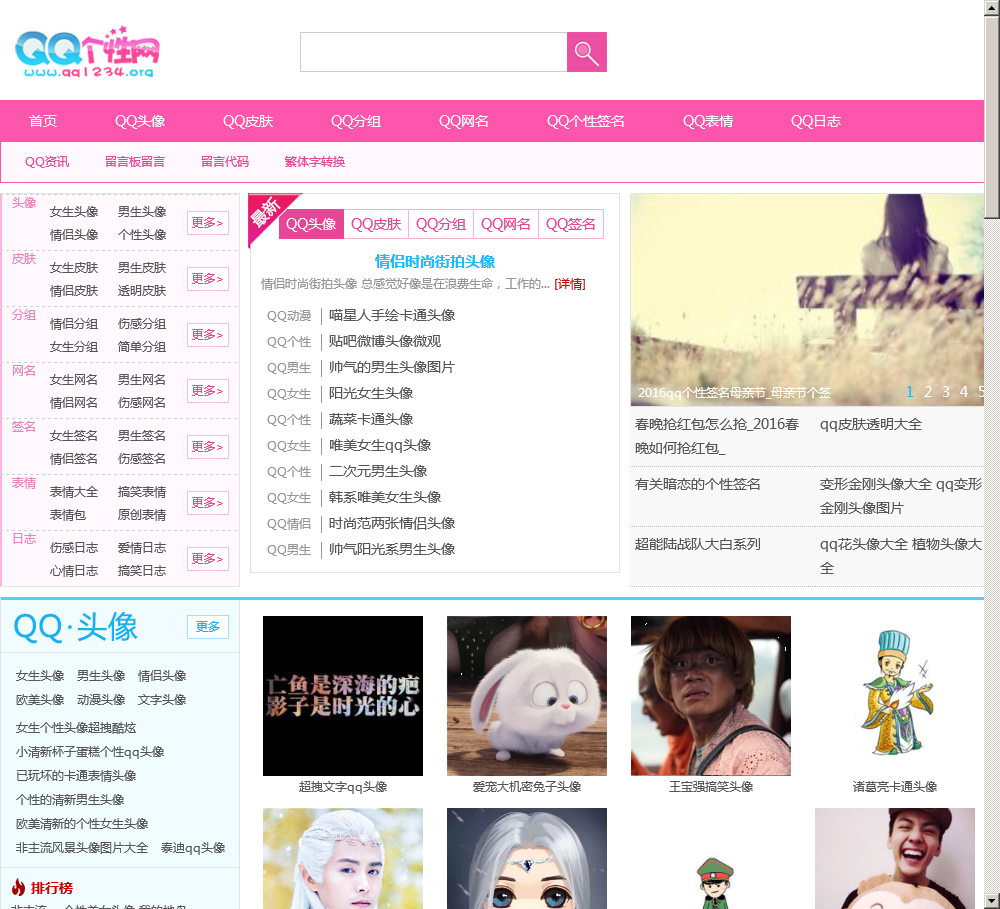
Task: Click 女生头像 in the 头像 category row
Action: [74, 212]
